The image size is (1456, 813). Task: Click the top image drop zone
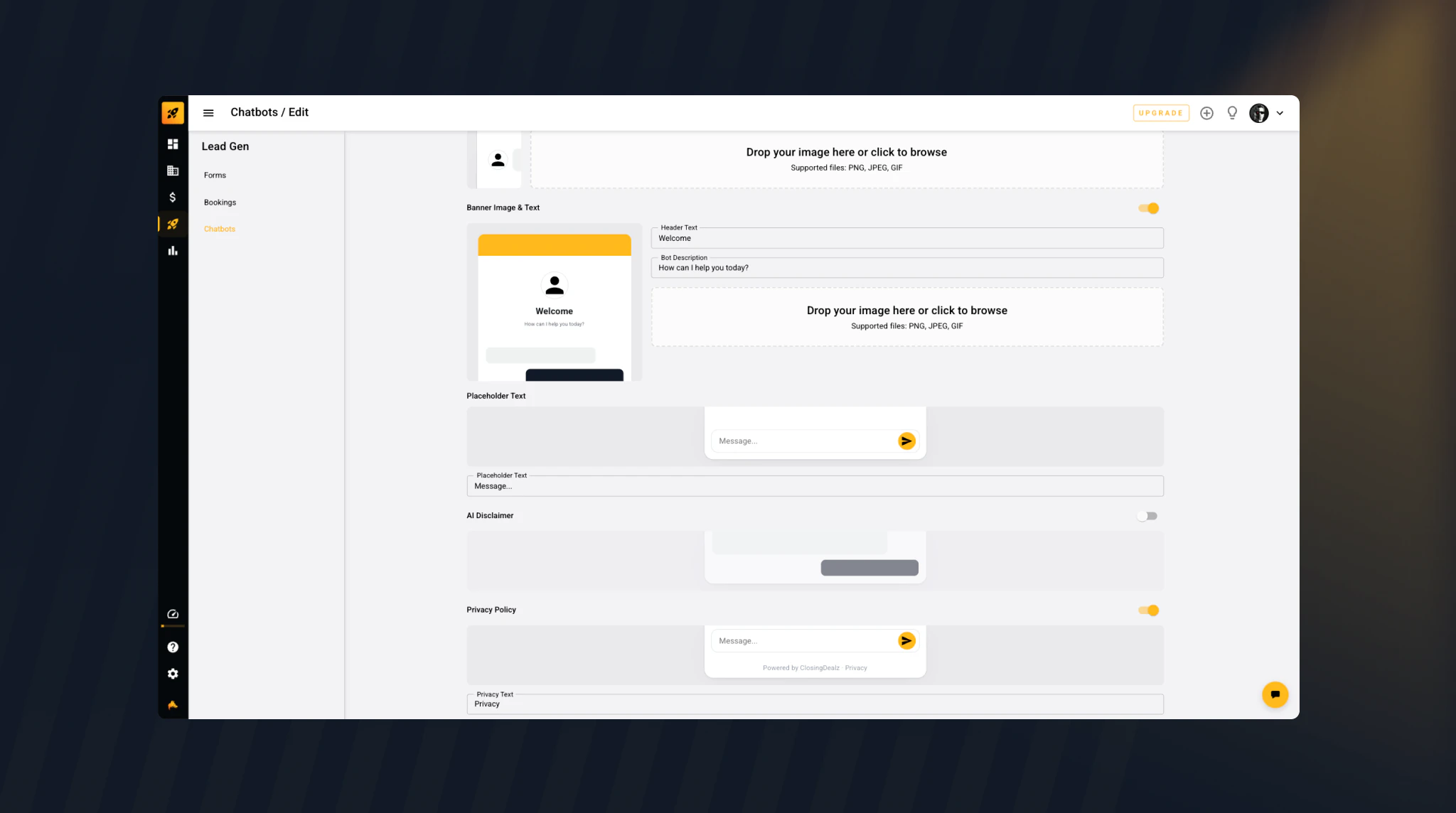pyautogui.click(x=847, y=160)
